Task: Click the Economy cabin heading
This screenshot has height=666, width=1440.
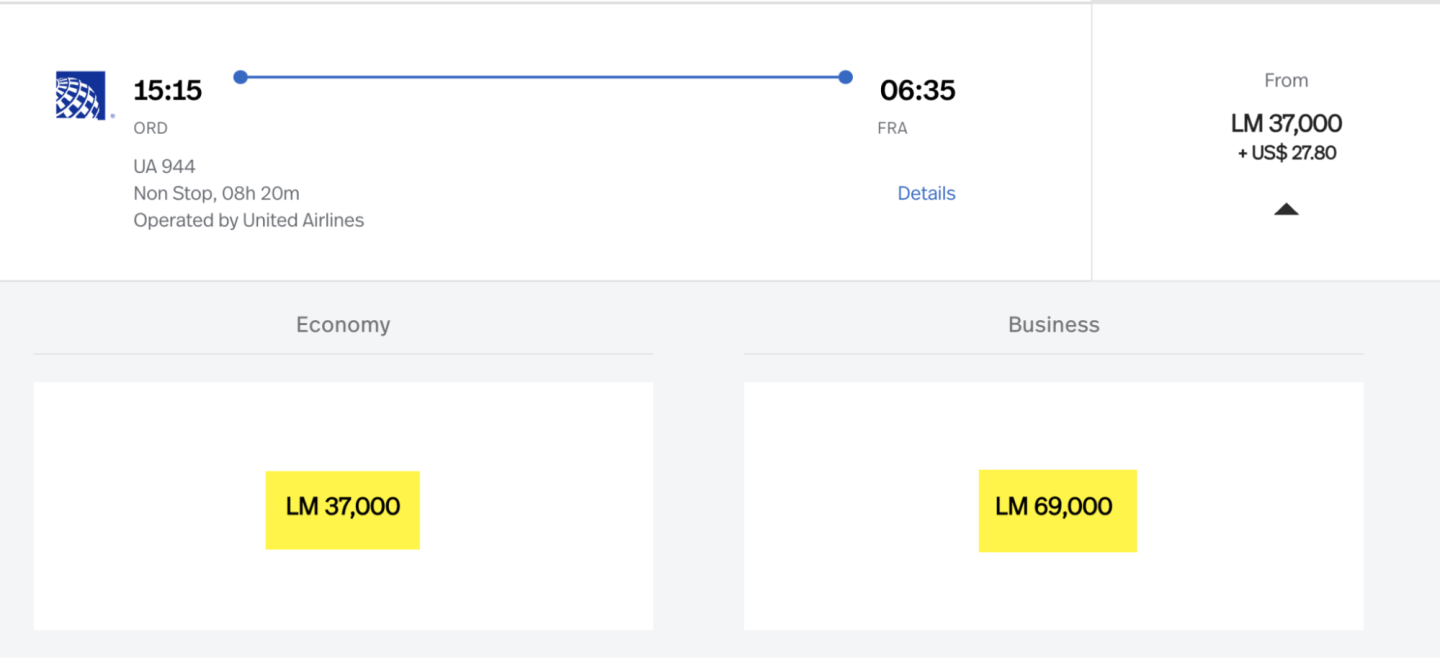Action: pyautogui.click(x=343, y=325)
